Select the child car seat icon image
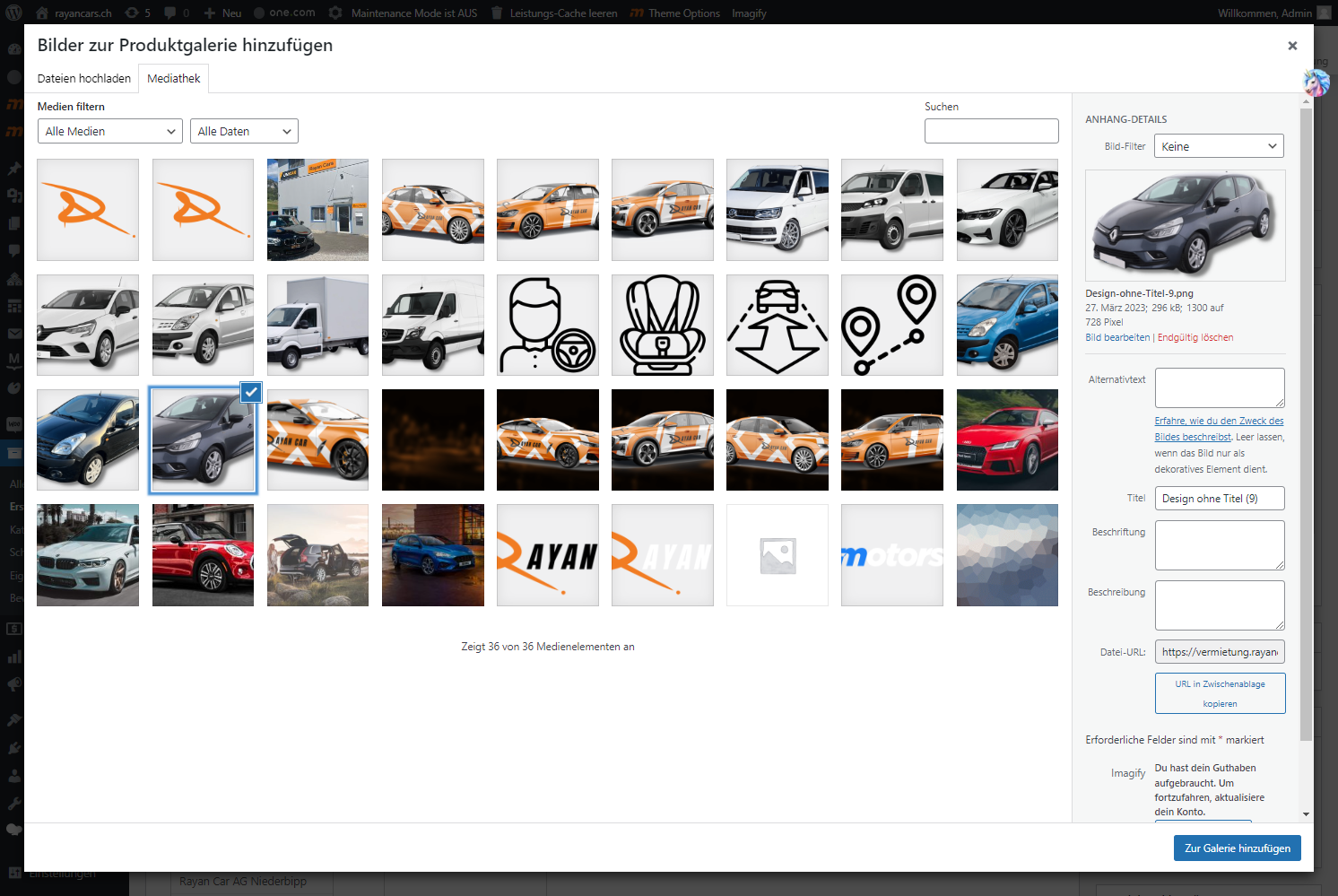This screenshot has height=896, width=1338. tap(663, 325)
